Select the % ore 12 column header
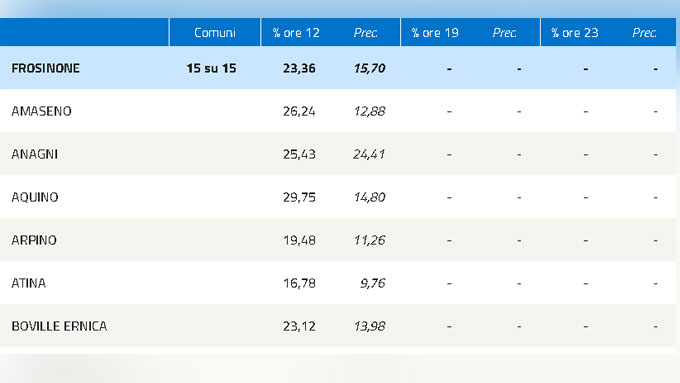Screen dimensions: 680x383 tap(296, 33)
